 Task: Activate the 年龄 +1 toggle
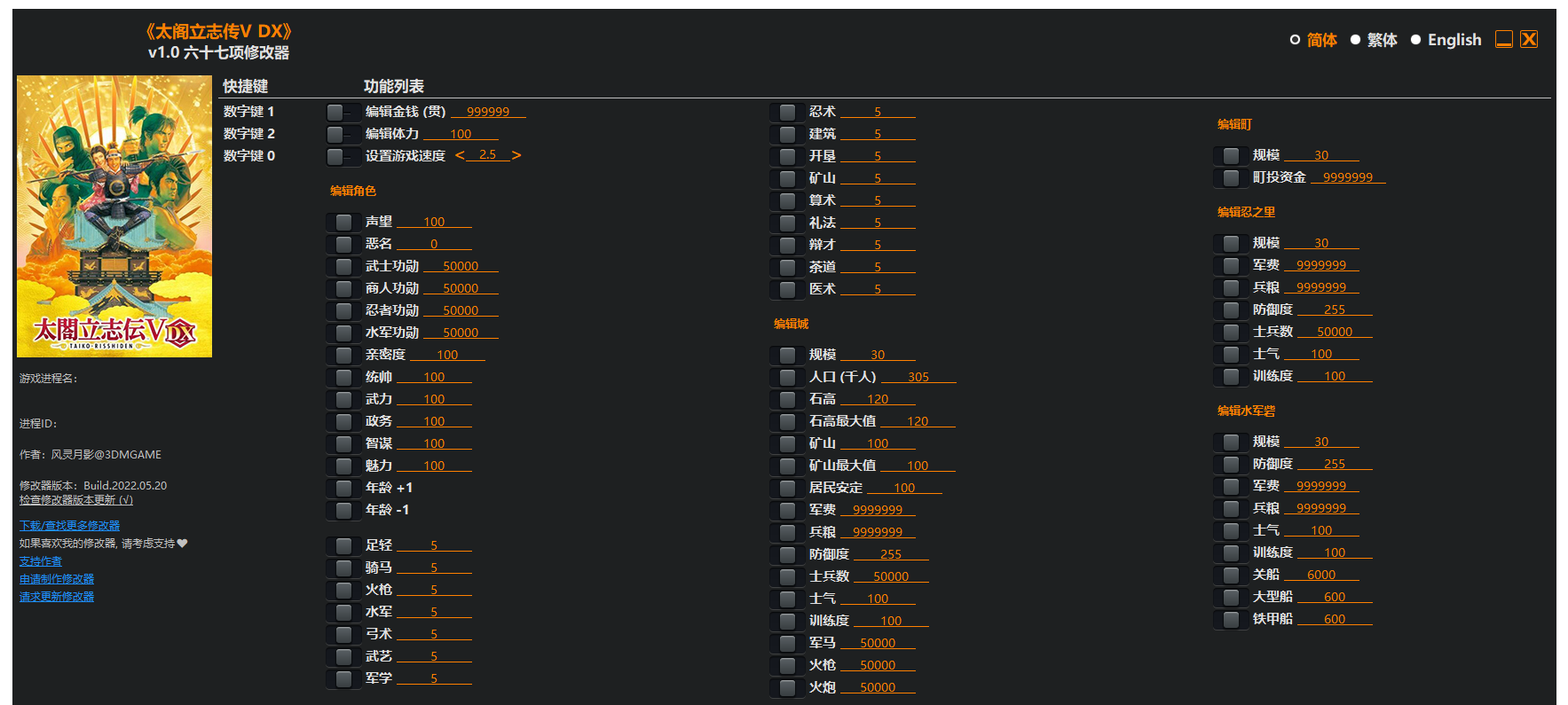point(342,488)
